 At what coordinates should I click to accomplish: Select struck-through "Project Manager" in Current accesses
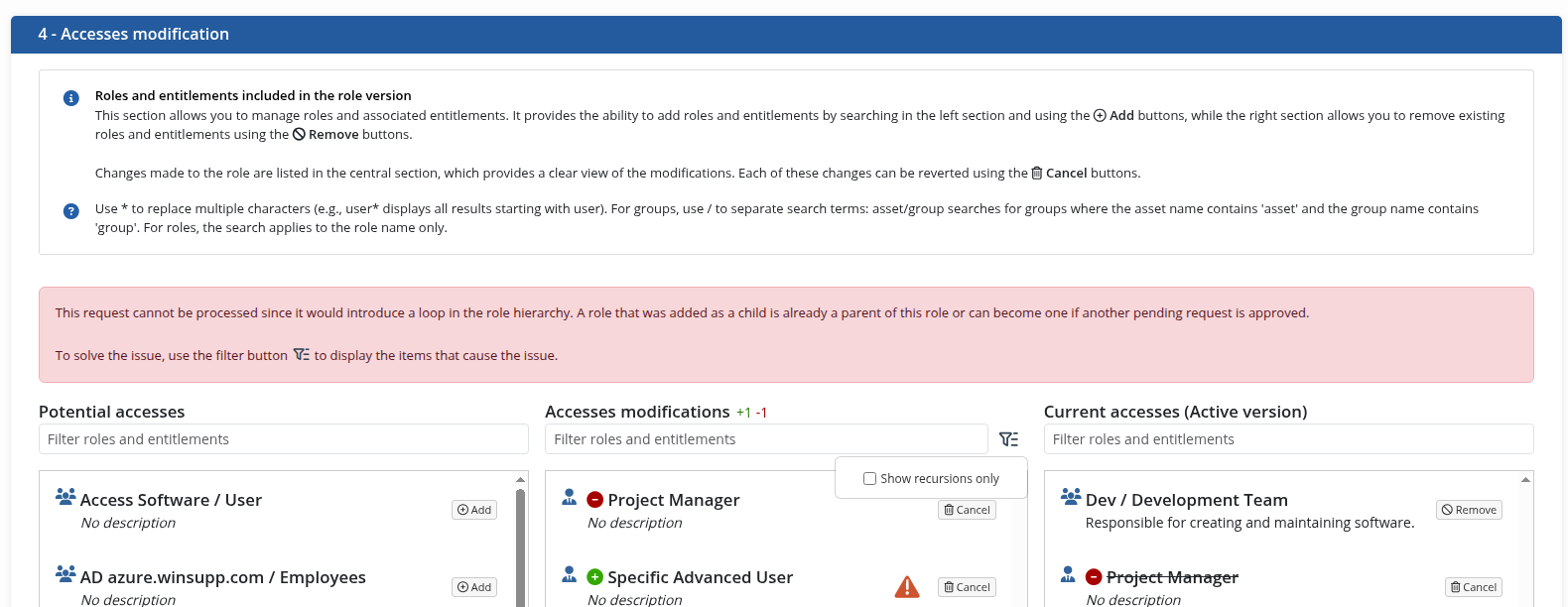(x=1172, y=577)
